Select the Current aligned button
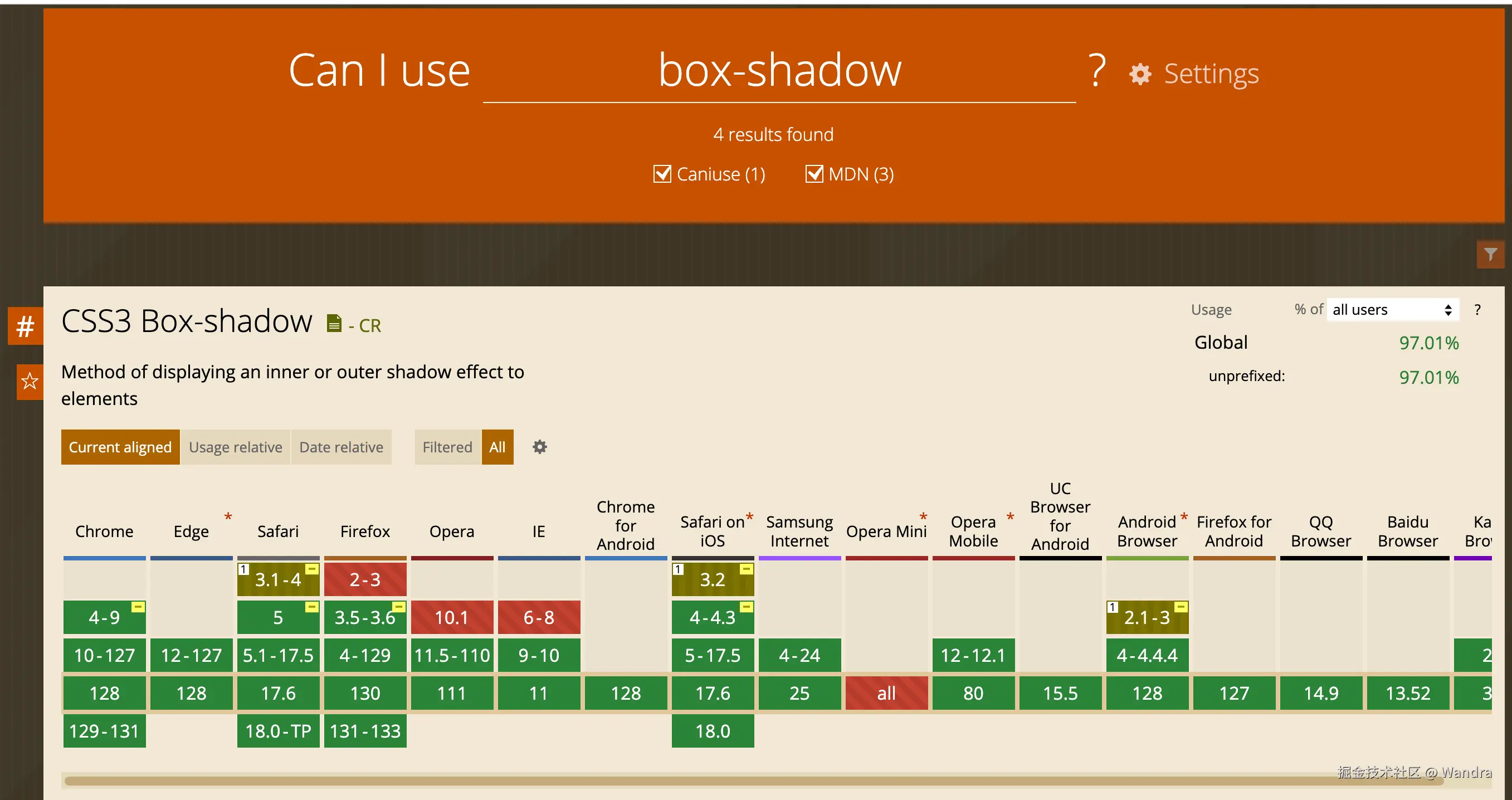Viewport: 1512px width, 800px height. pos(120,447)
